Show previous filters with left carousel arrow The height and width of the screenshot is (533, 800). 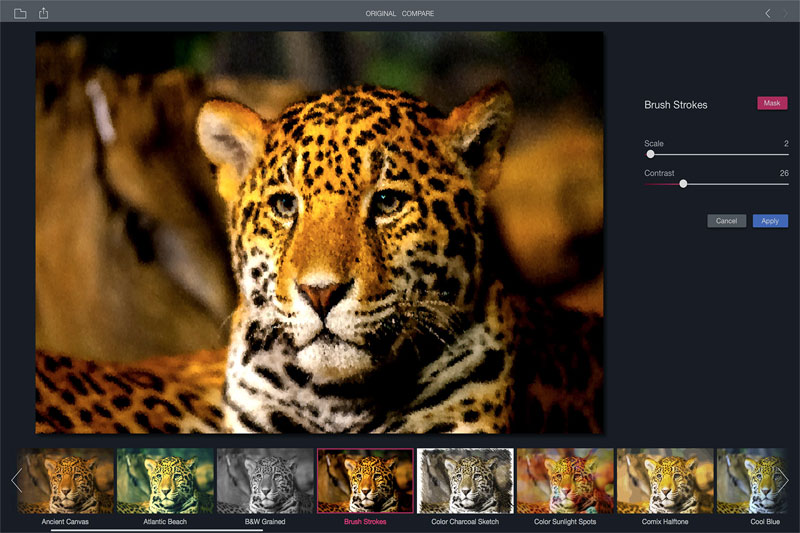pos(16,480)
